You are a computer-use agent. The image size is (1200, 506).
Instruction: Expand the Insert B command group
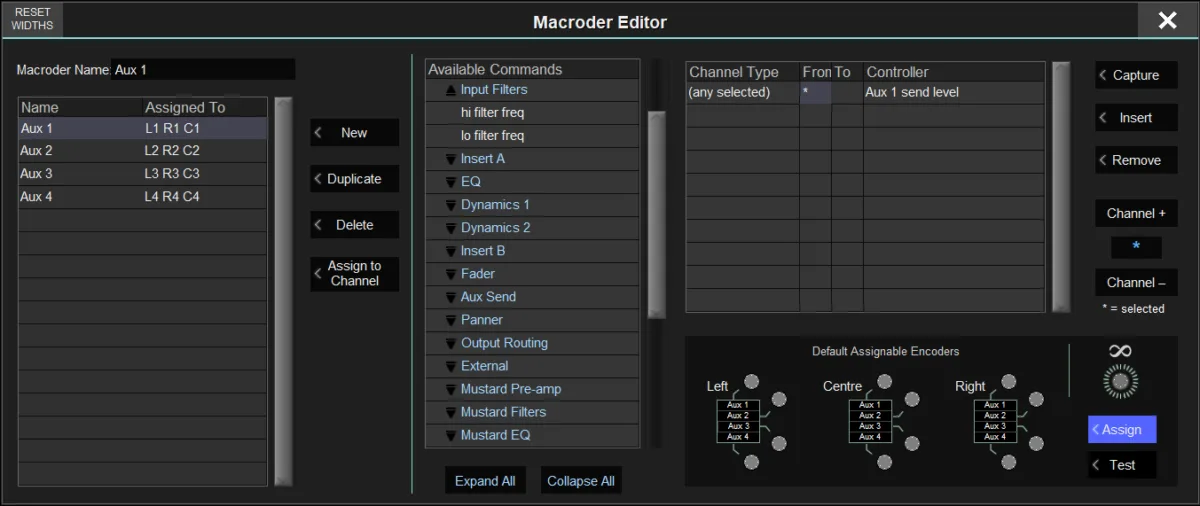point(451,251)
